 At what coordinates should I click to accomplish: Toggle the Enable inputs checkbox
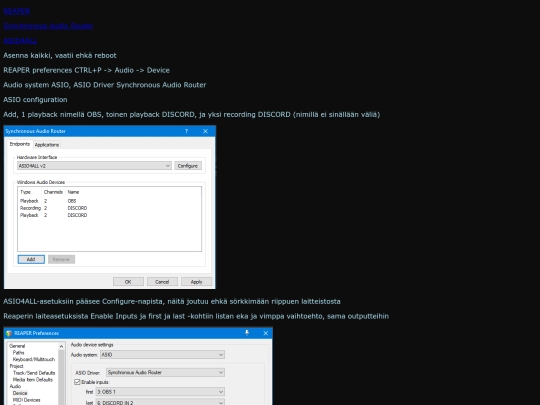pyautogui.click(x=77, y=382)
